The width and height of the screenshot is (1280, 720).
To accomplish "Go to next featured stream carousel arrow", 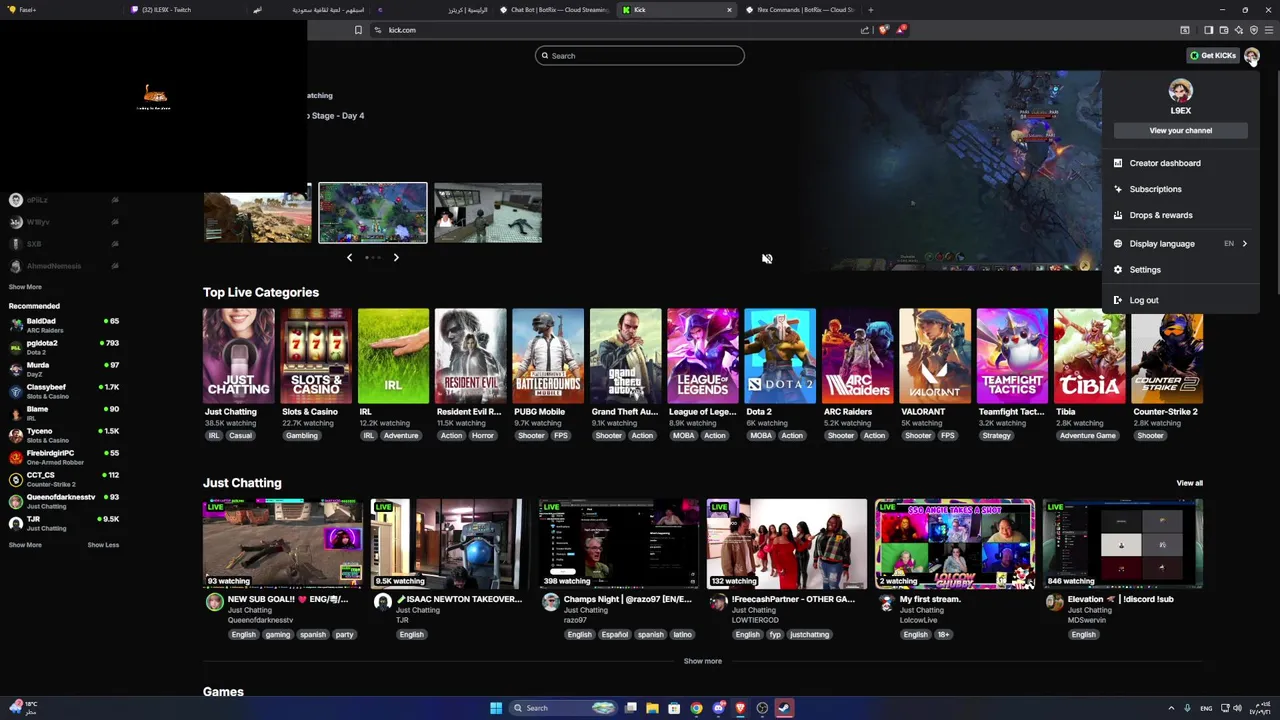I will [396, 258].
